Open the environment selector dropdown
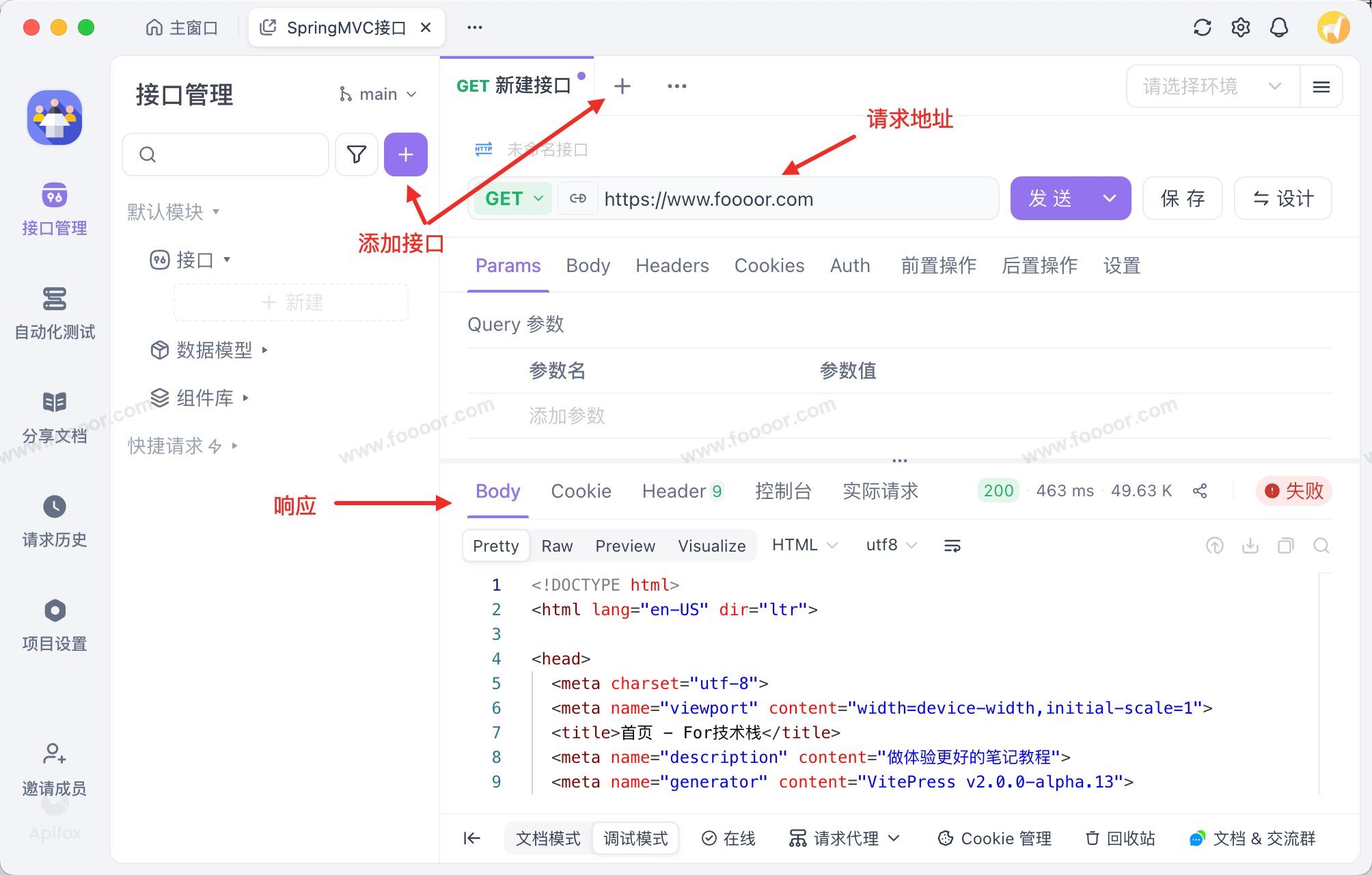 click(x=1212, y=86)
